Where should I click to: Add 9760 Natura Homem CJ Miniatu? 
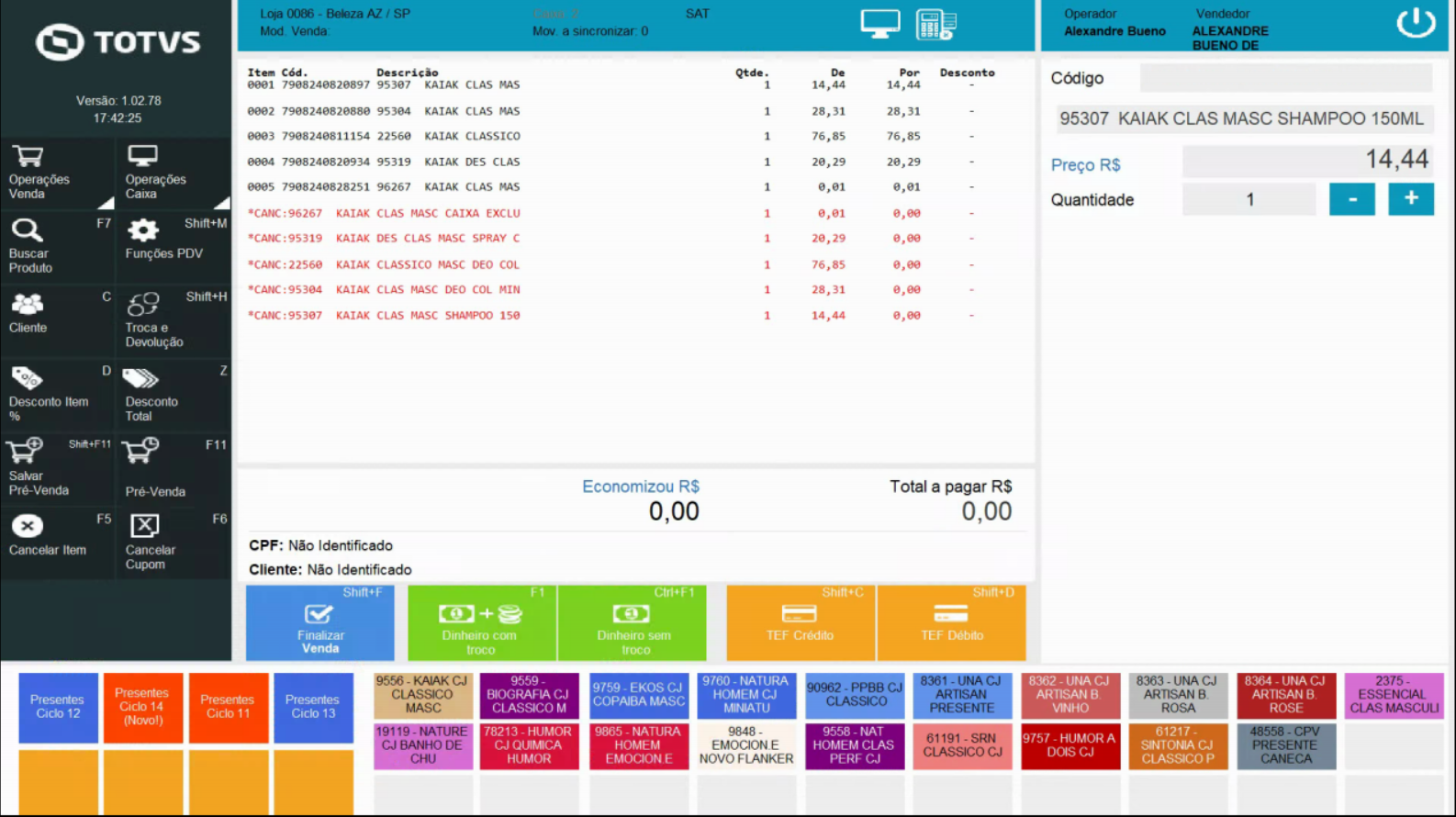click(746, 696)
